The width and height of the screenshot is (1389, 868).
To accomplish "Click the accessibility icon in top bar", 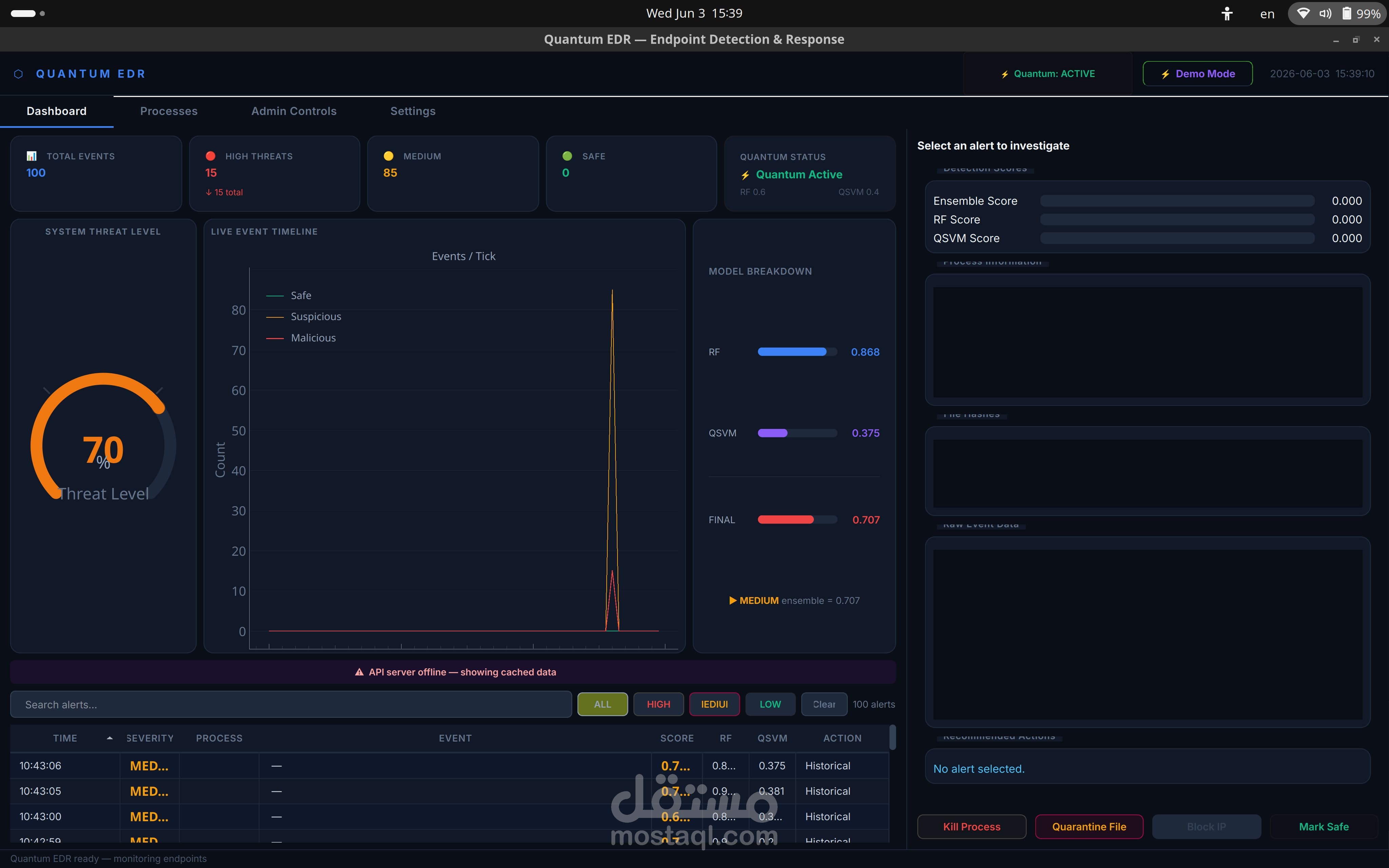I will (x=1227, y=13).
